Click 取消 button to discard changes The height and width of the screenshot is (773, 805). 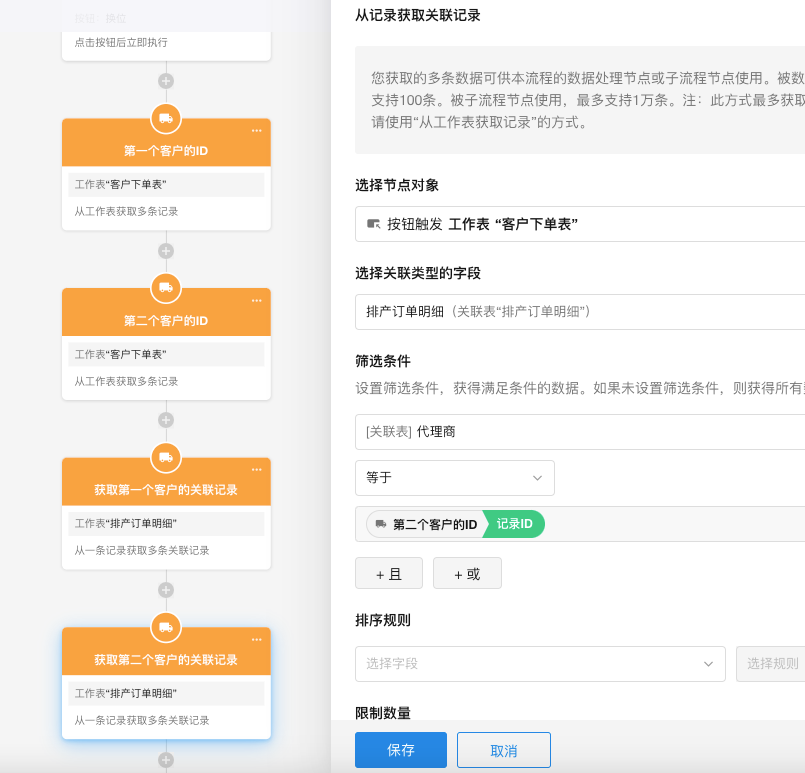(504, 750)
